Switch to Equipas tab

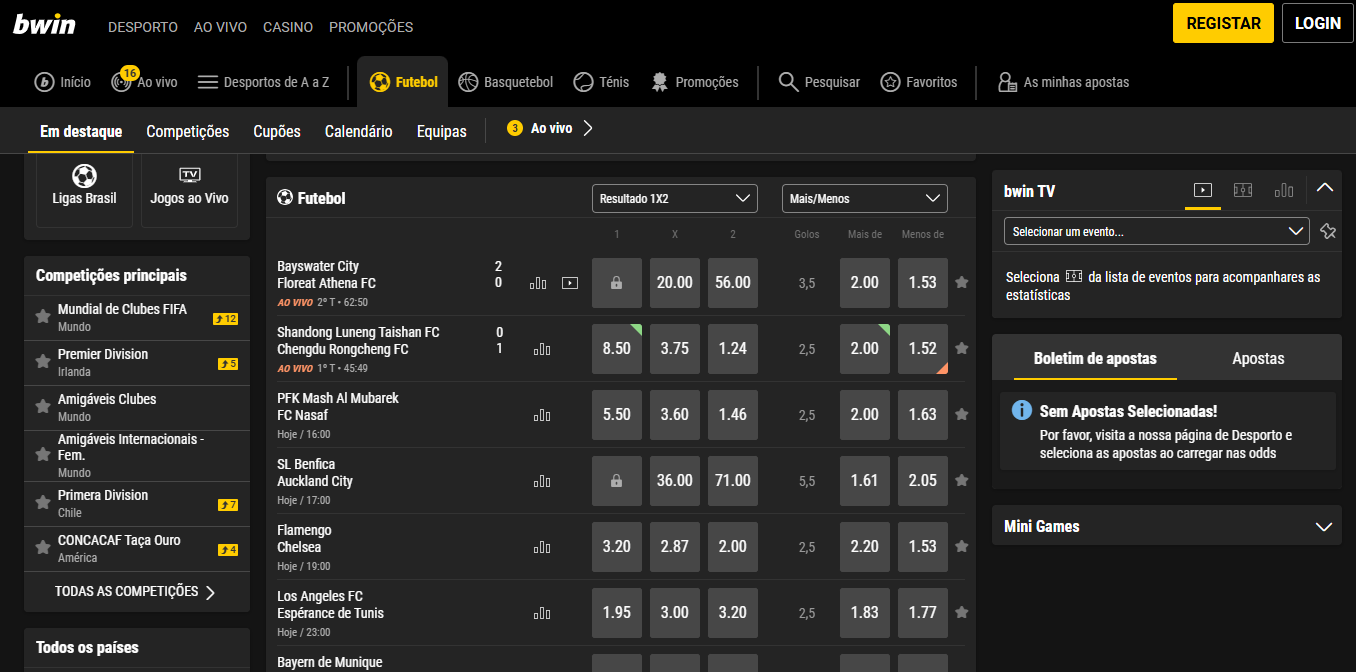[442, 131]
